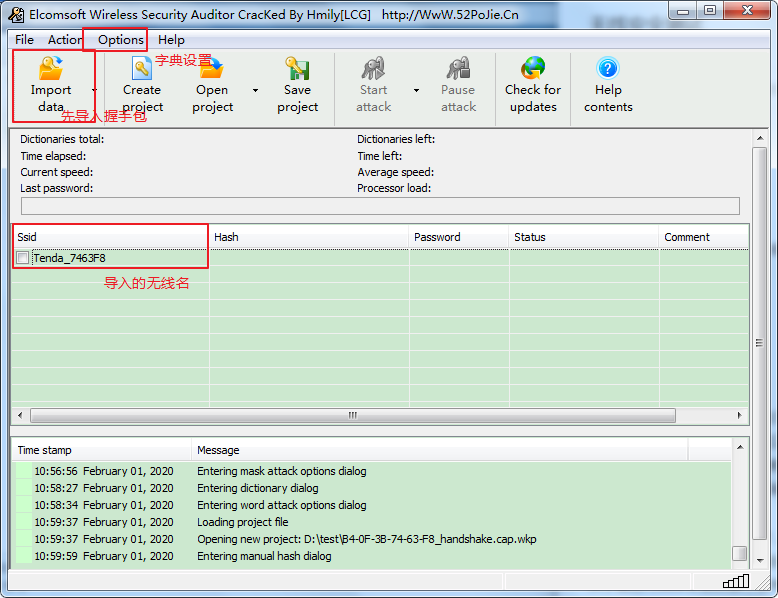Expand the Open project dropdown arrow

click(x=256, y=90)
